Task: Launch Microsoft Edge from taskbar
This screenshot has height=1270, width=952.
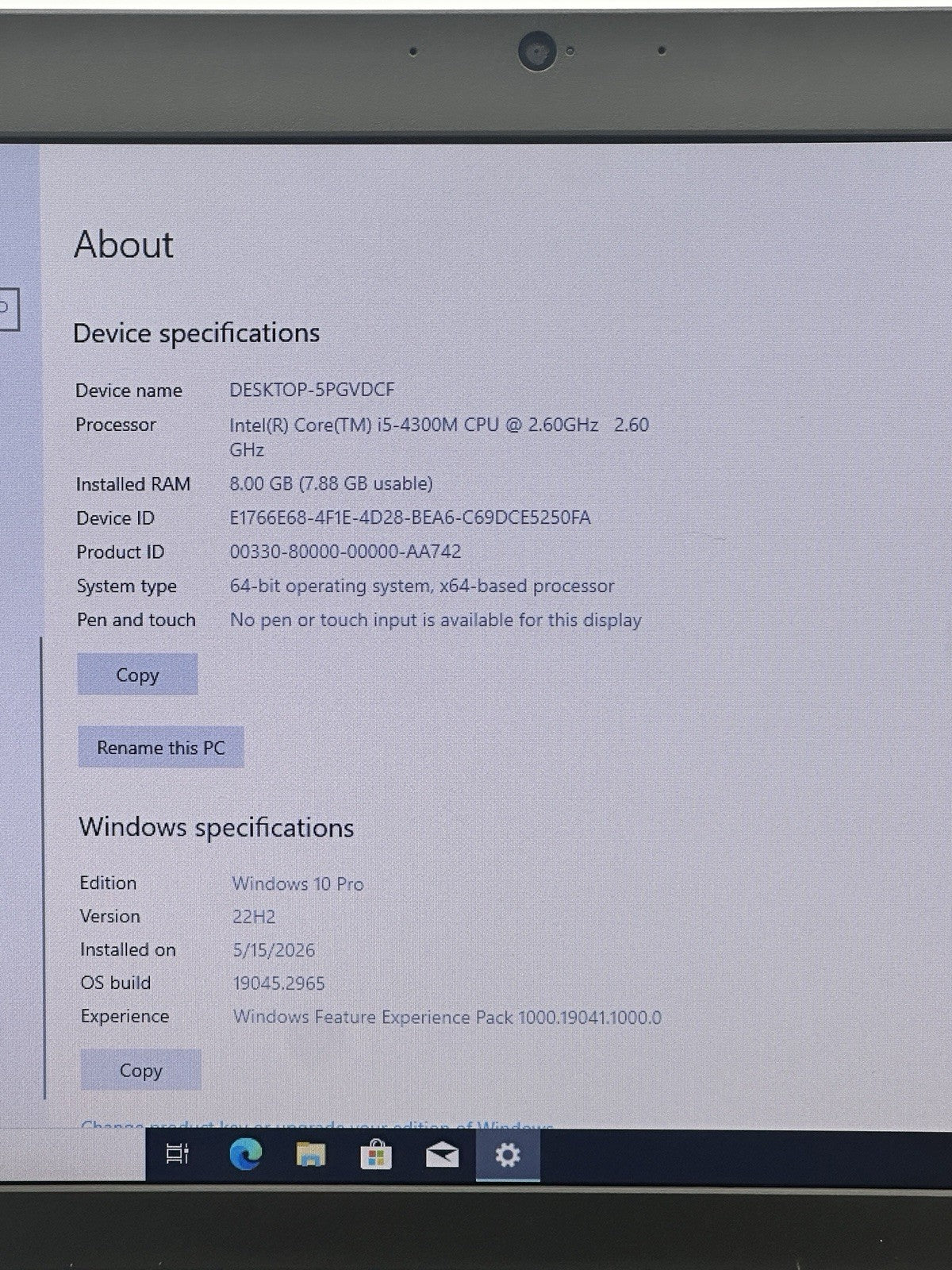Action: [245, 1154]
